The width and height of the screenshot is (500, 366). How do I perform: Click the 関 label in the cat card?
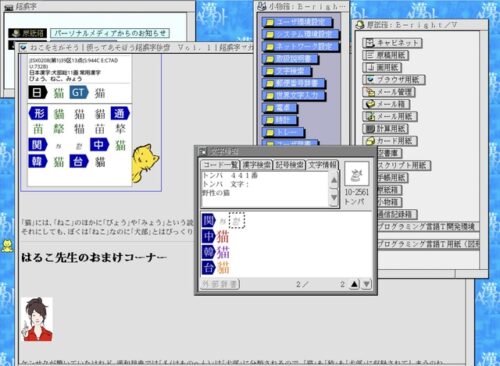point(38,145)
